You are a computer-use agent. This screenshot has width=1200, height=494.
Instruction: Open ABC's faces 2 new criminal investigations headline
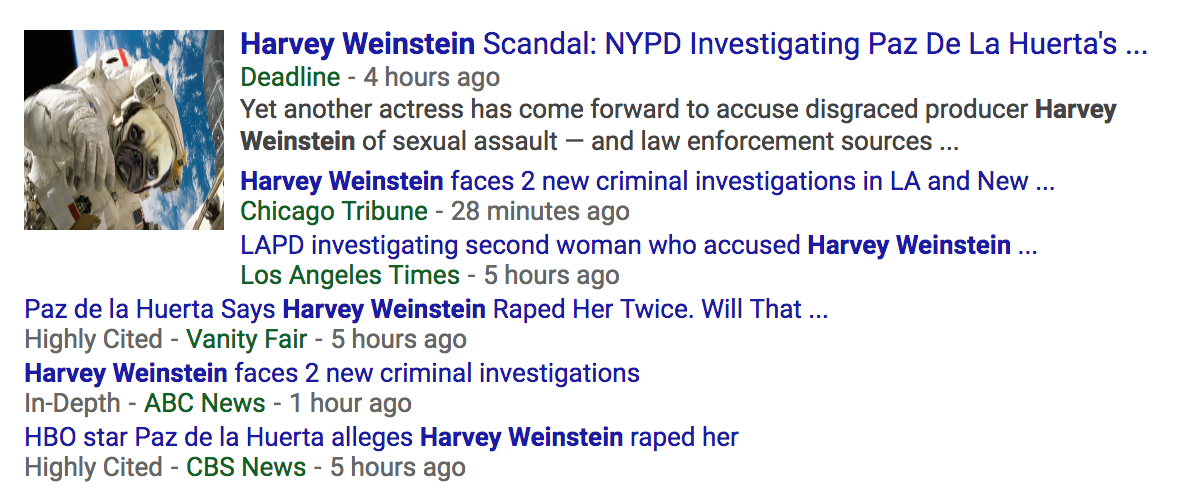point(332,374)
